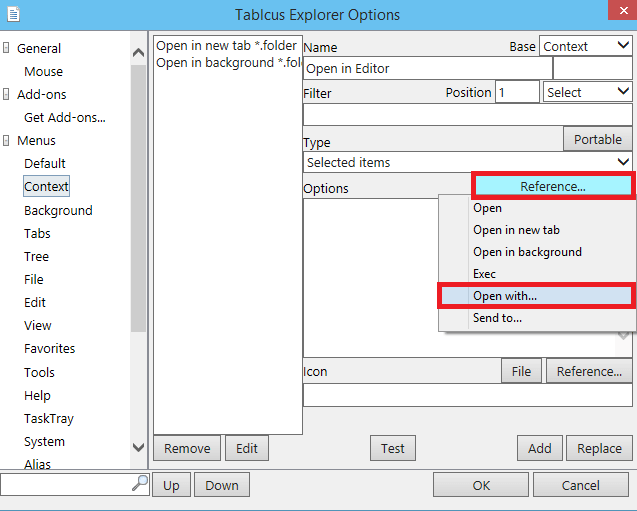Collapse the General tree section
This screenshot has height=511, width=637.
coord(6,48)
